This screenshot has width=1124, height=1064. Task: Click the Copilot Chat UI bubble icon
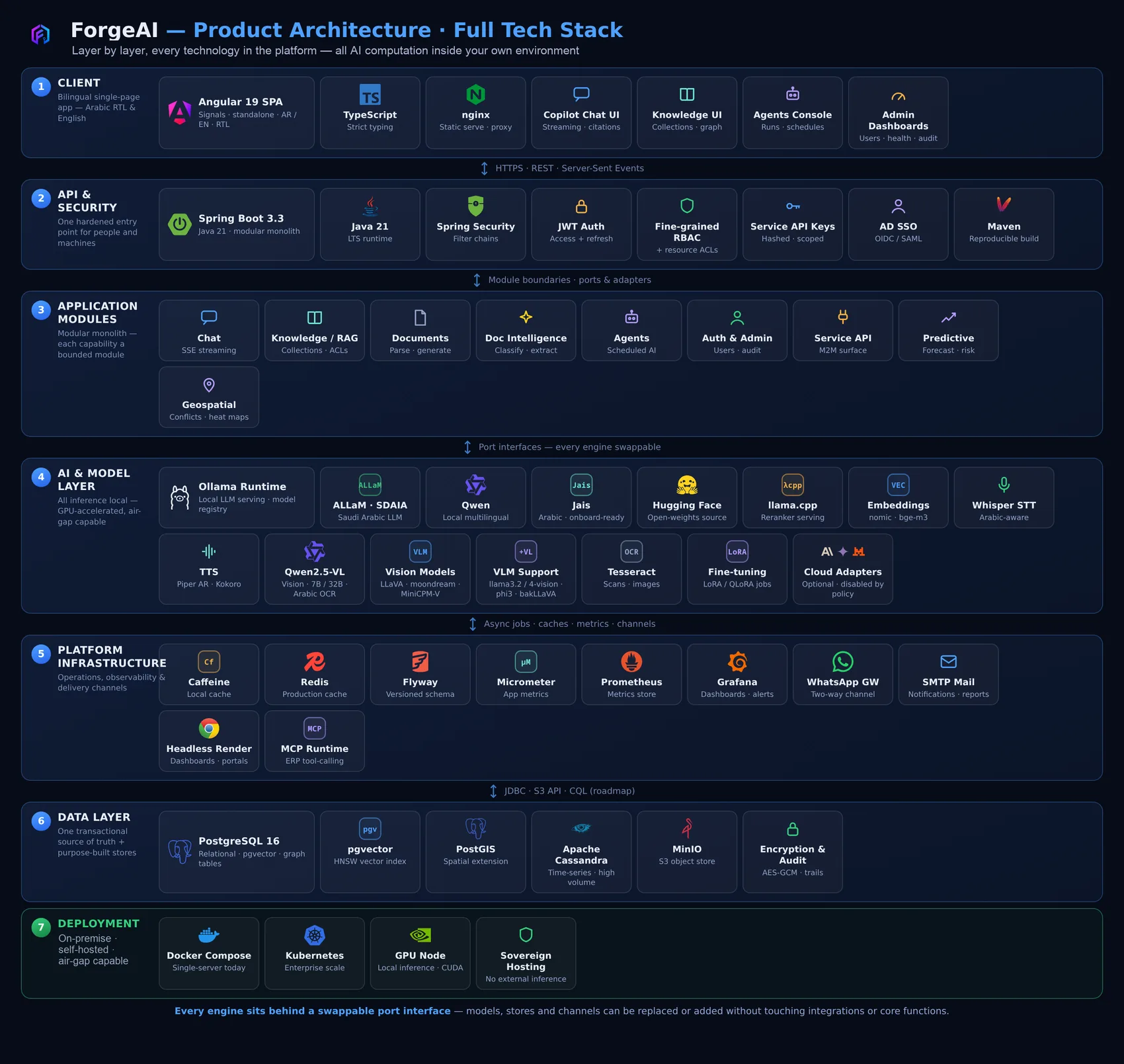[x=581, y=94]
